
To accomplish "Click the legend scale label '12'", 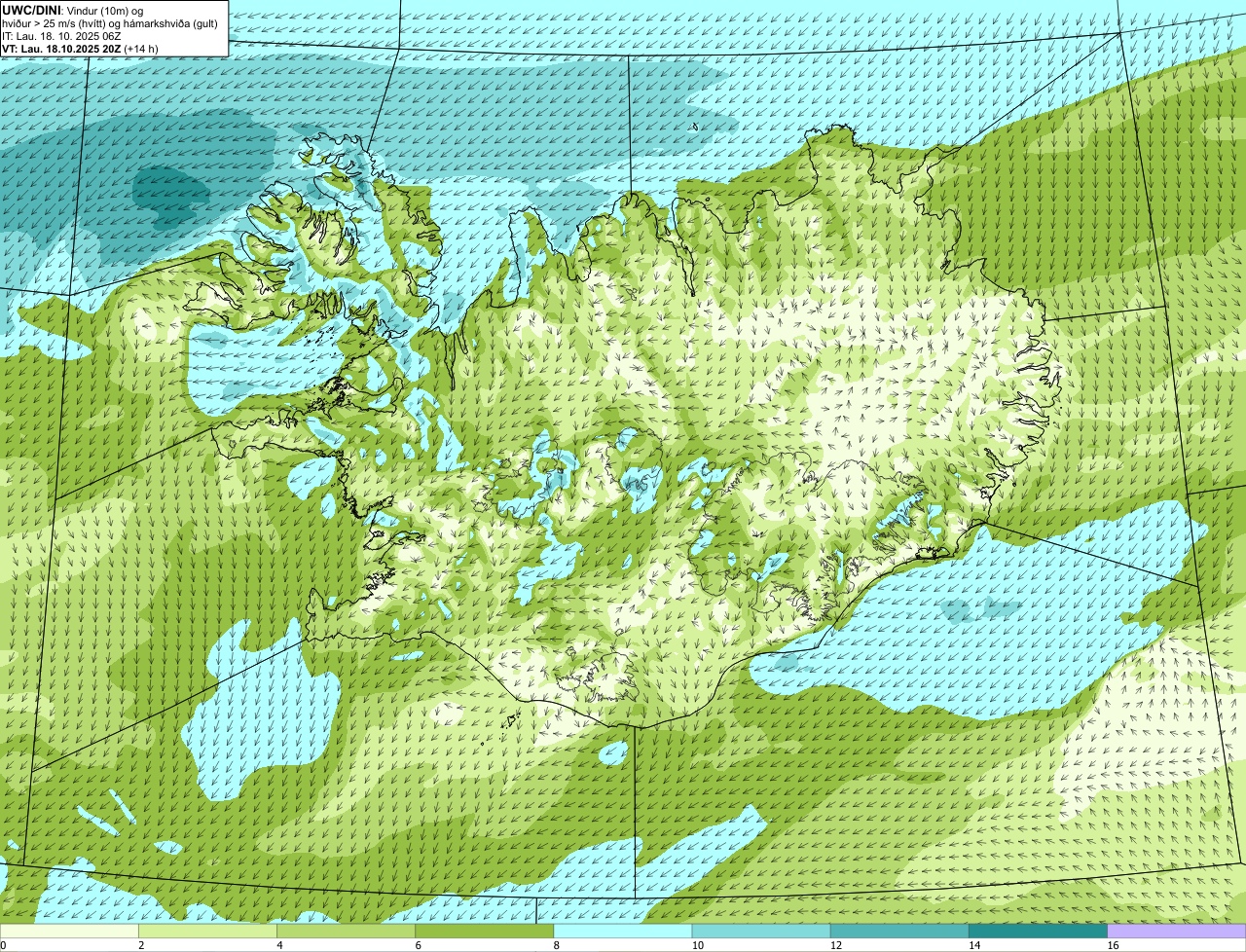I will pos(835,945).
